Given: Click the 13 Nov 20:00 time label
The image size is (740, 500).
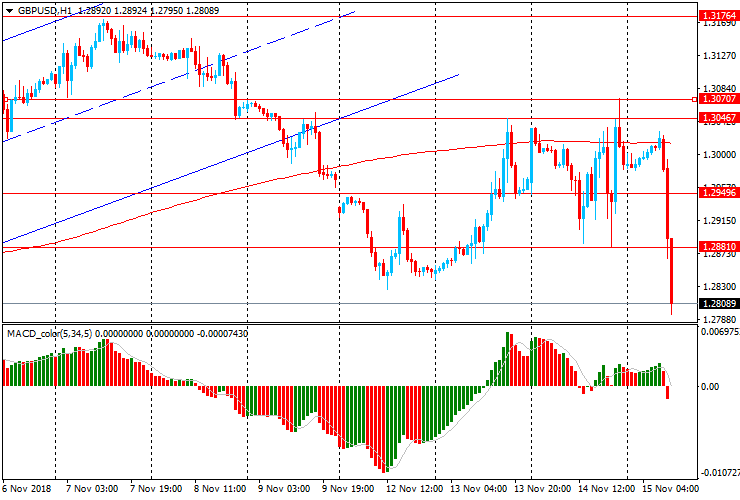Looking at the screenshot, I should [542, 489].
